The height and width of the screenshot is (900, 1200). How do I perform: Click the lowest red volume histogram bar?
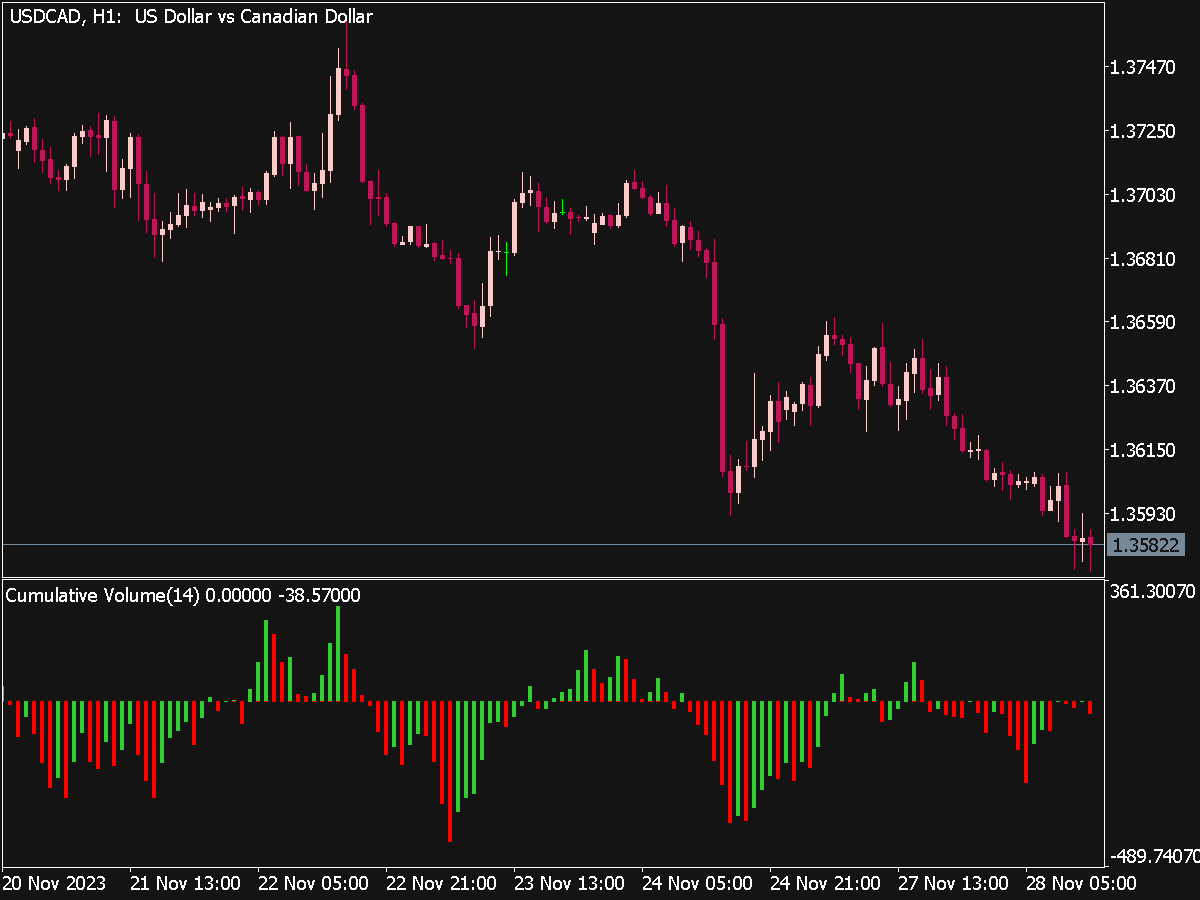pyautogui.click(x=450, y=771)
